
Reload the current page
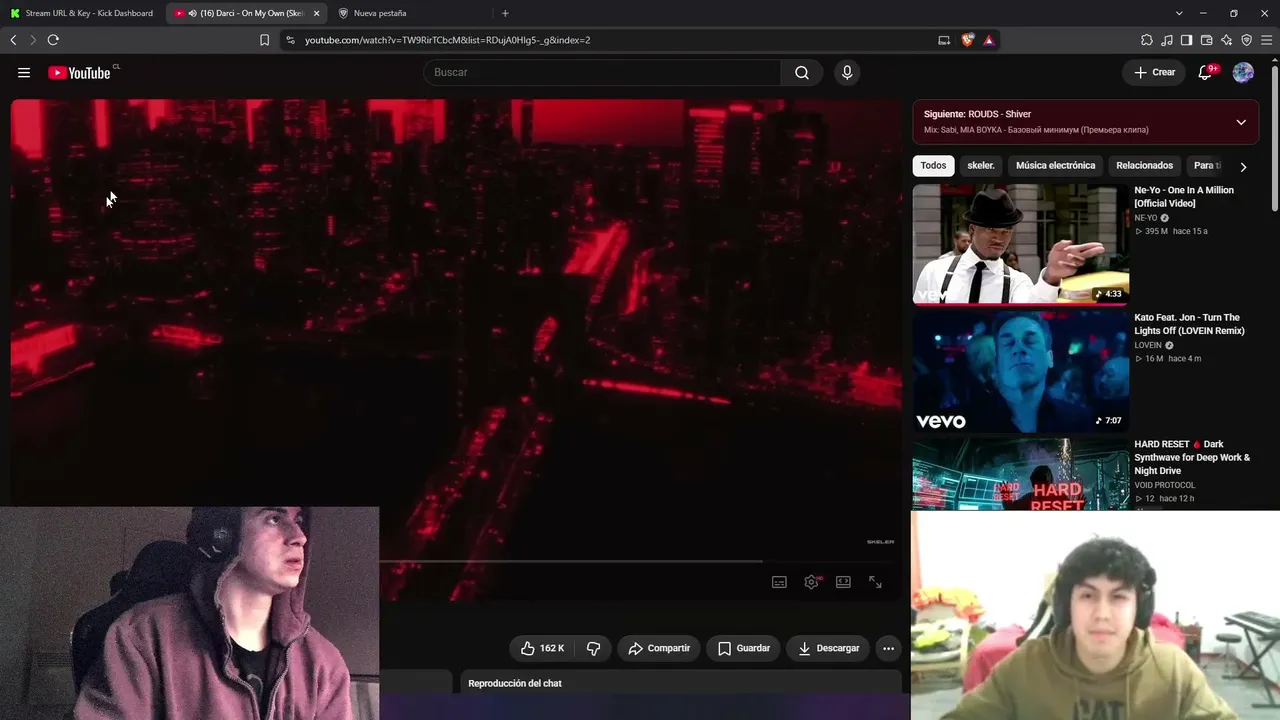coord(53,40)
